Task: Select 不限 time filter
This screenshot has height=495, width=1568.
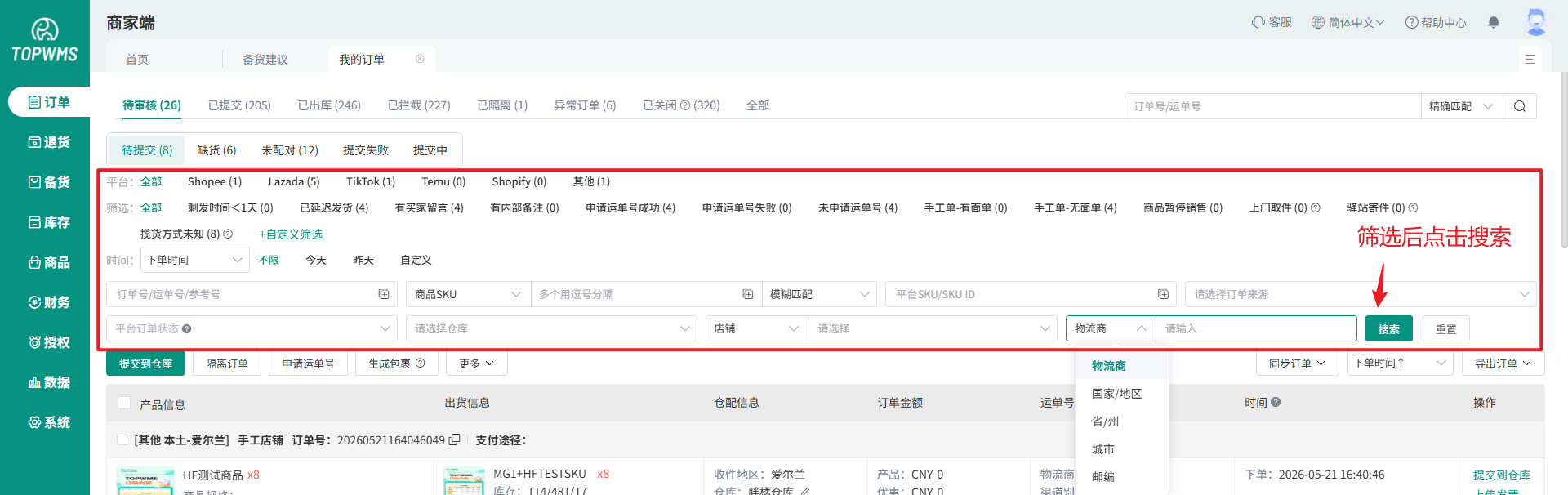Action: 269,260
